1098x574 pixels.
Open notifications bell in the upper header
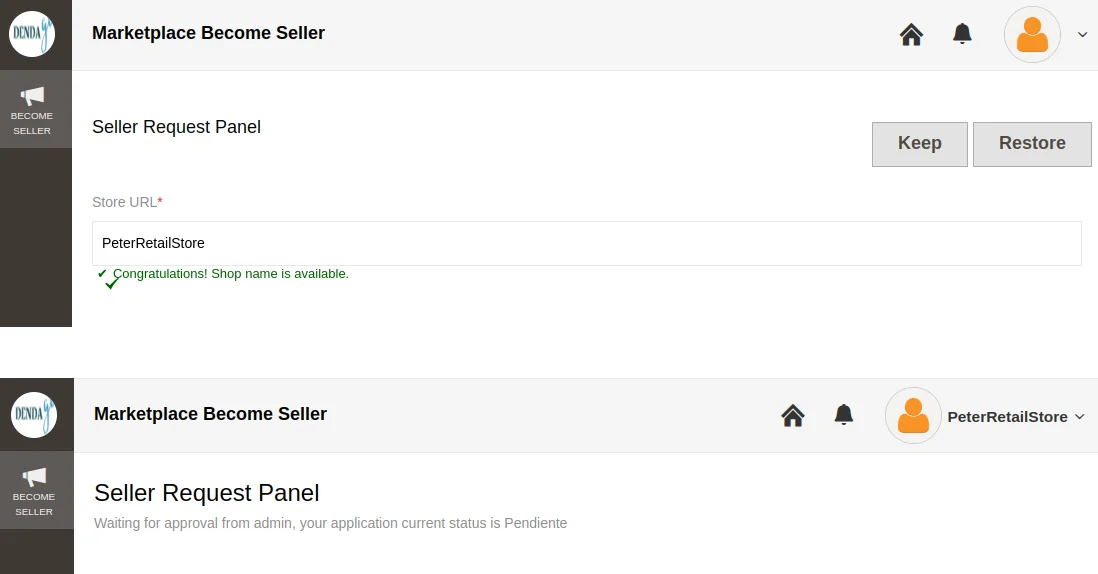pyautogui.click(x=962, y=35)
